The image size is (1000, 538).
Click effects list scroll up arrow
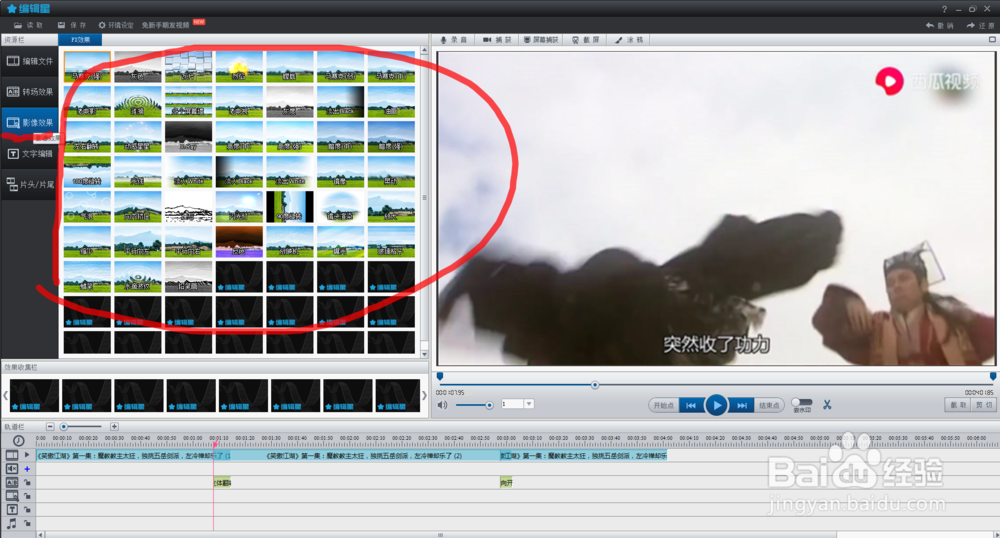(424, 50)
